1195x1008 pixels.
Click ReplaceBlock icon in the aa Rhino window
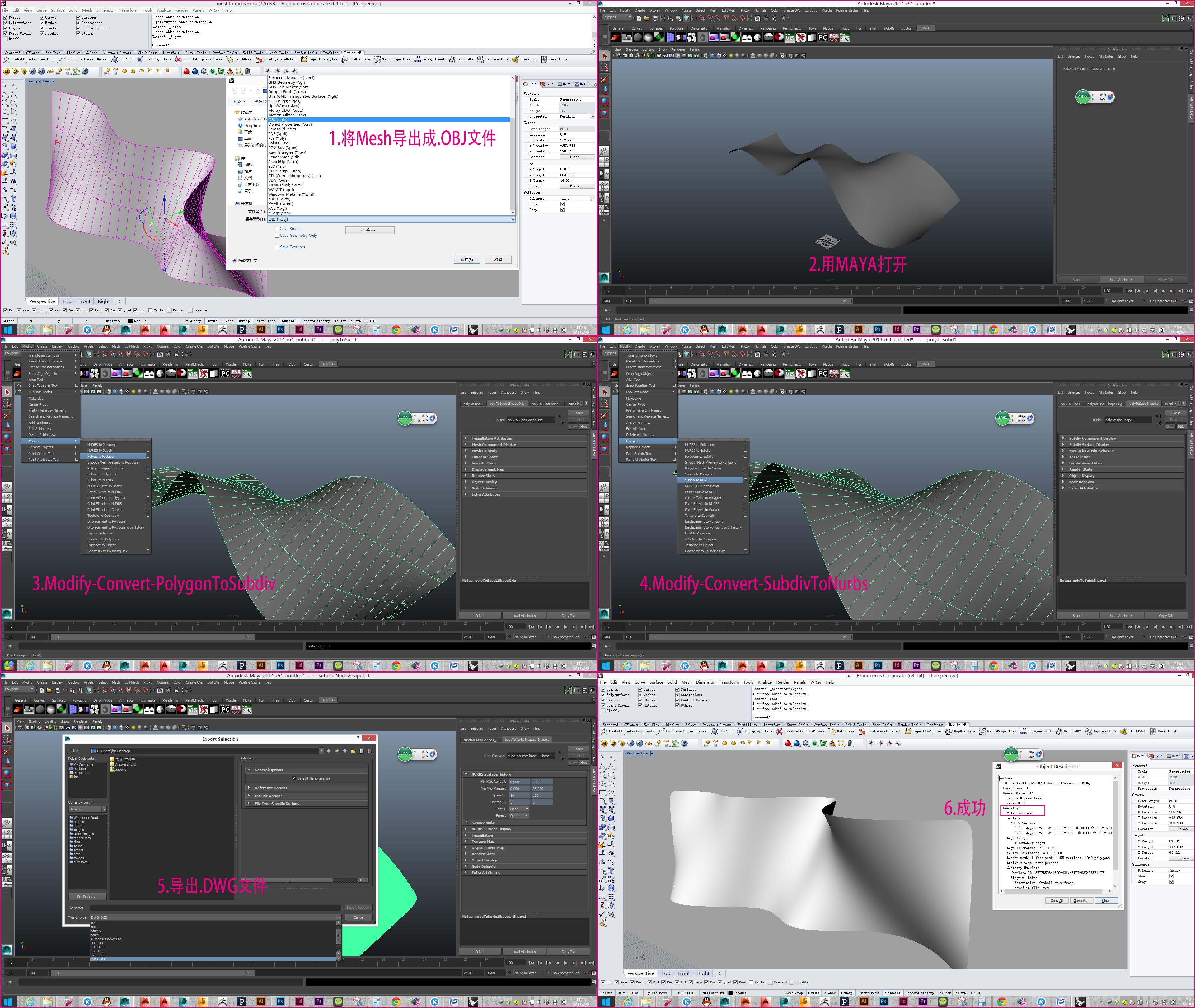pyautogui.click(x=1088, y=731)
